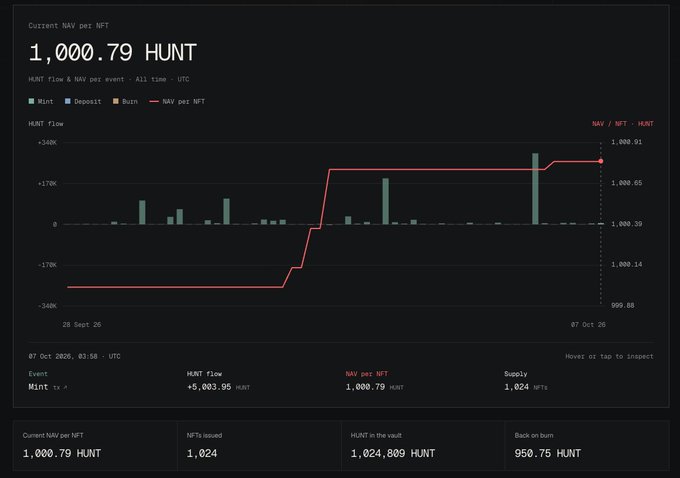Click the 1,000.65 right axis label
The image size is (680, 478).
(x=627, y=183)
